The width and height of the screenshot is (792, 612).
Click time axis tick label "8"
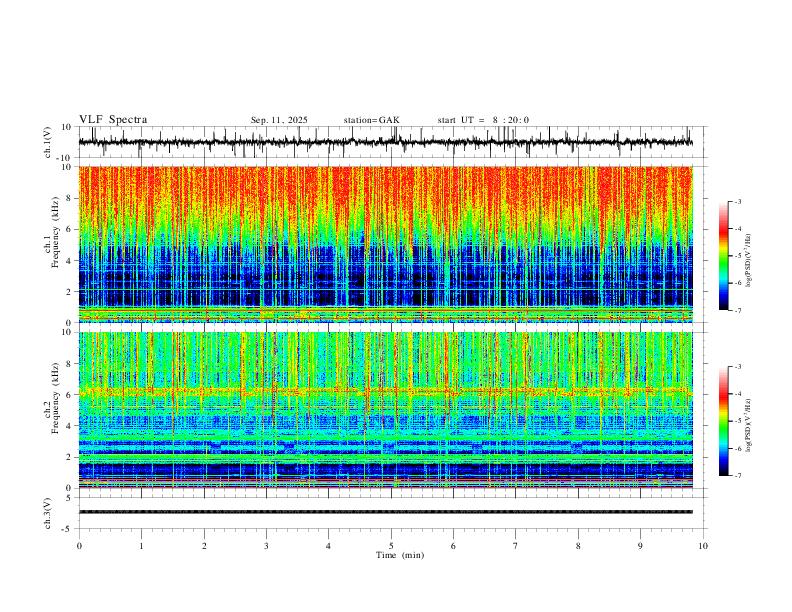coord(578,546)
